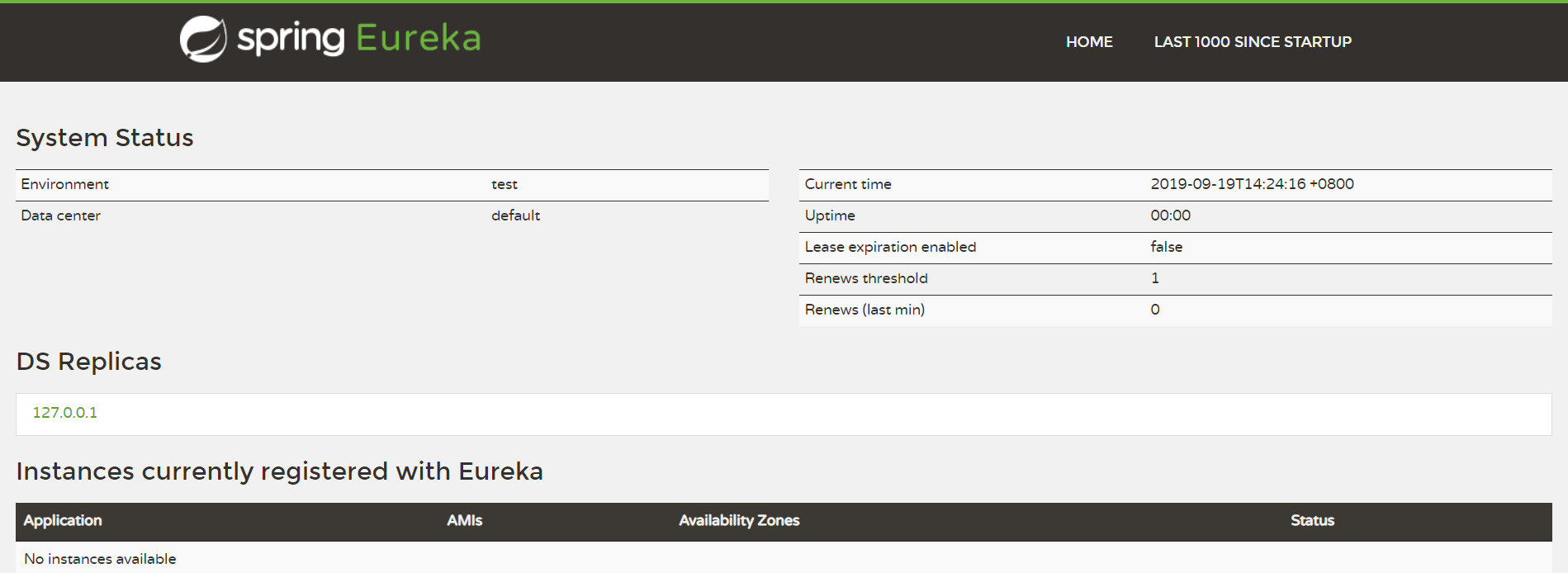Click the Spring leaf logo icon

tap(203, 39)
